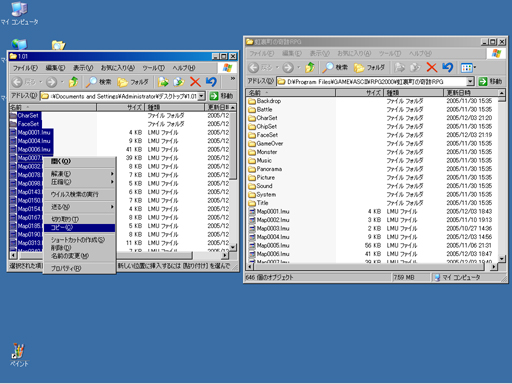
Task: Select the Monster folder
Action: [263, 152]
